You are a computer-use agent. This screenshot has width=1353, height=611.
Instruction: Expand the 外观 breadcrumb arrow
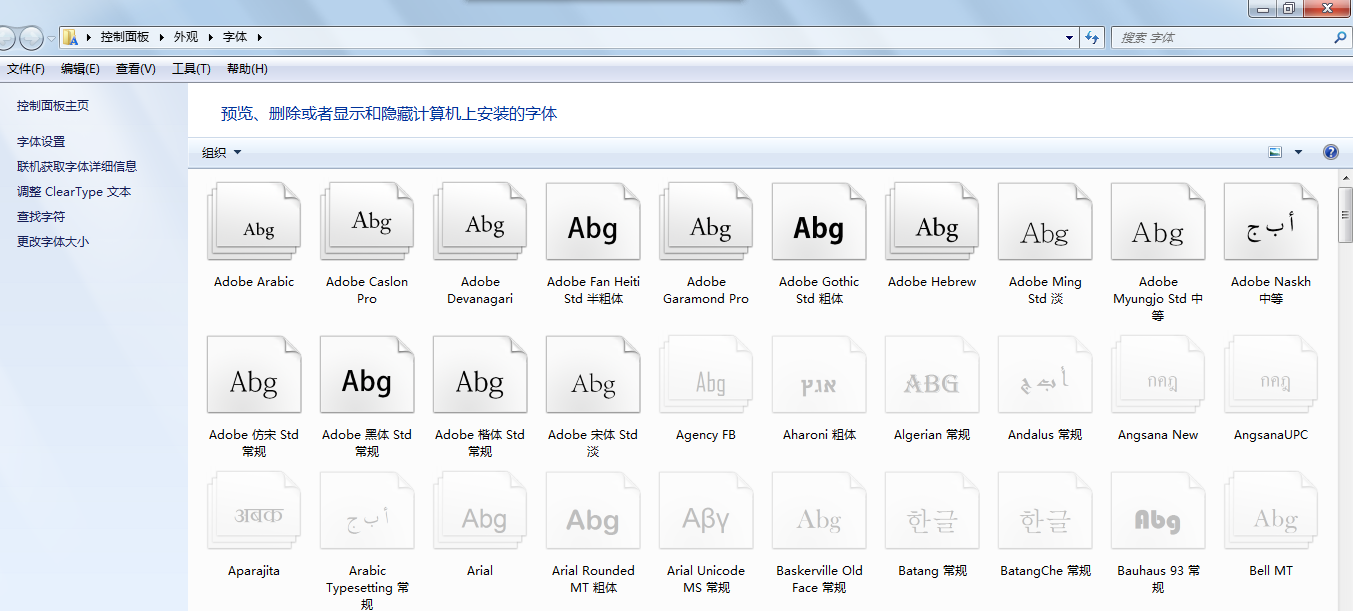click(211, 37)
